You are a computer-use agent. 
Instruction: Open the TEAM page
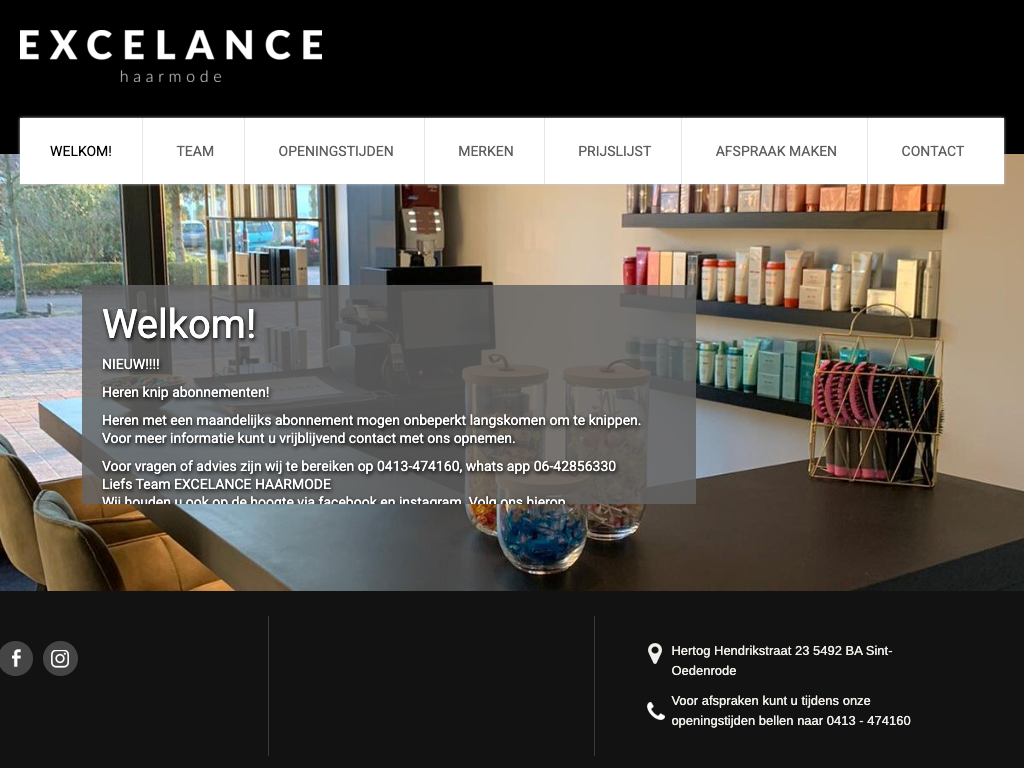195,152
